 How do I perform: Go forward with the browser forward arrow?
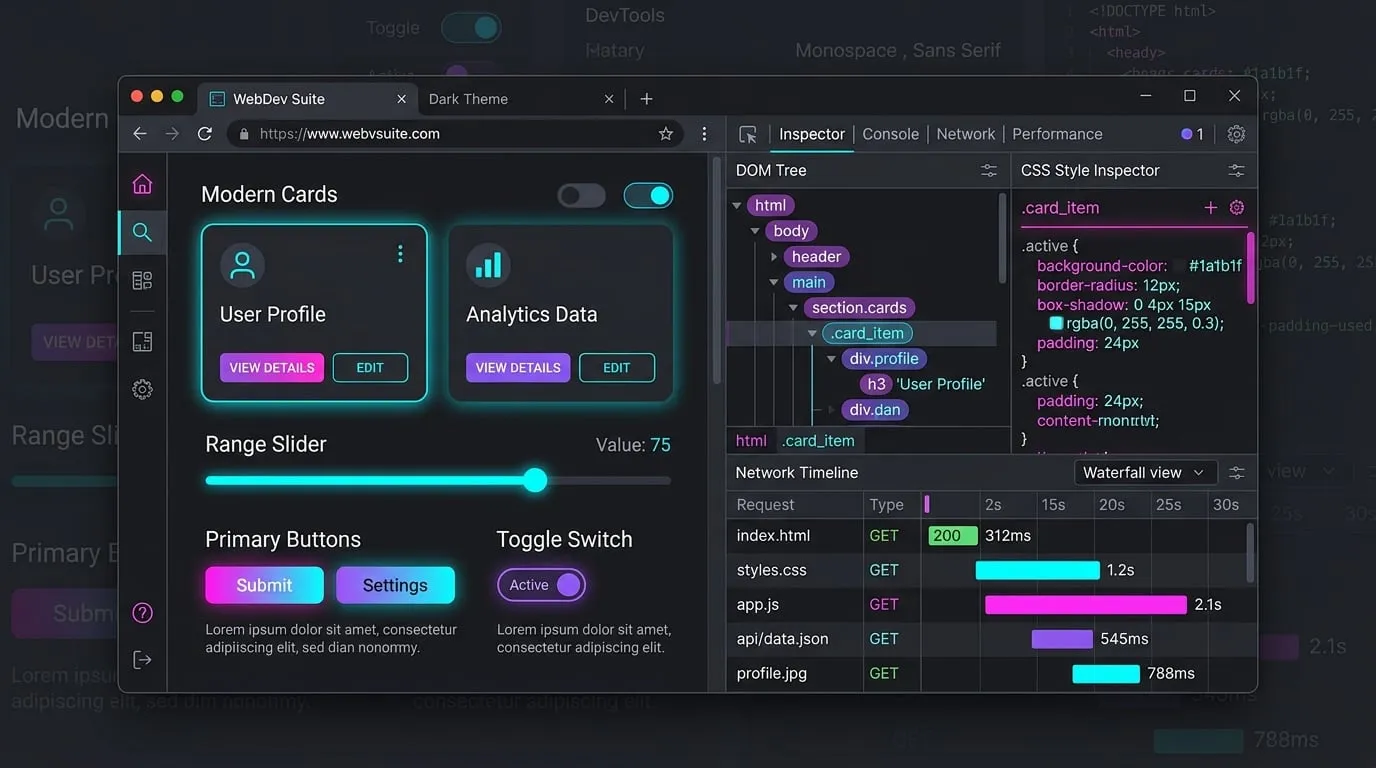pos(172,134)
